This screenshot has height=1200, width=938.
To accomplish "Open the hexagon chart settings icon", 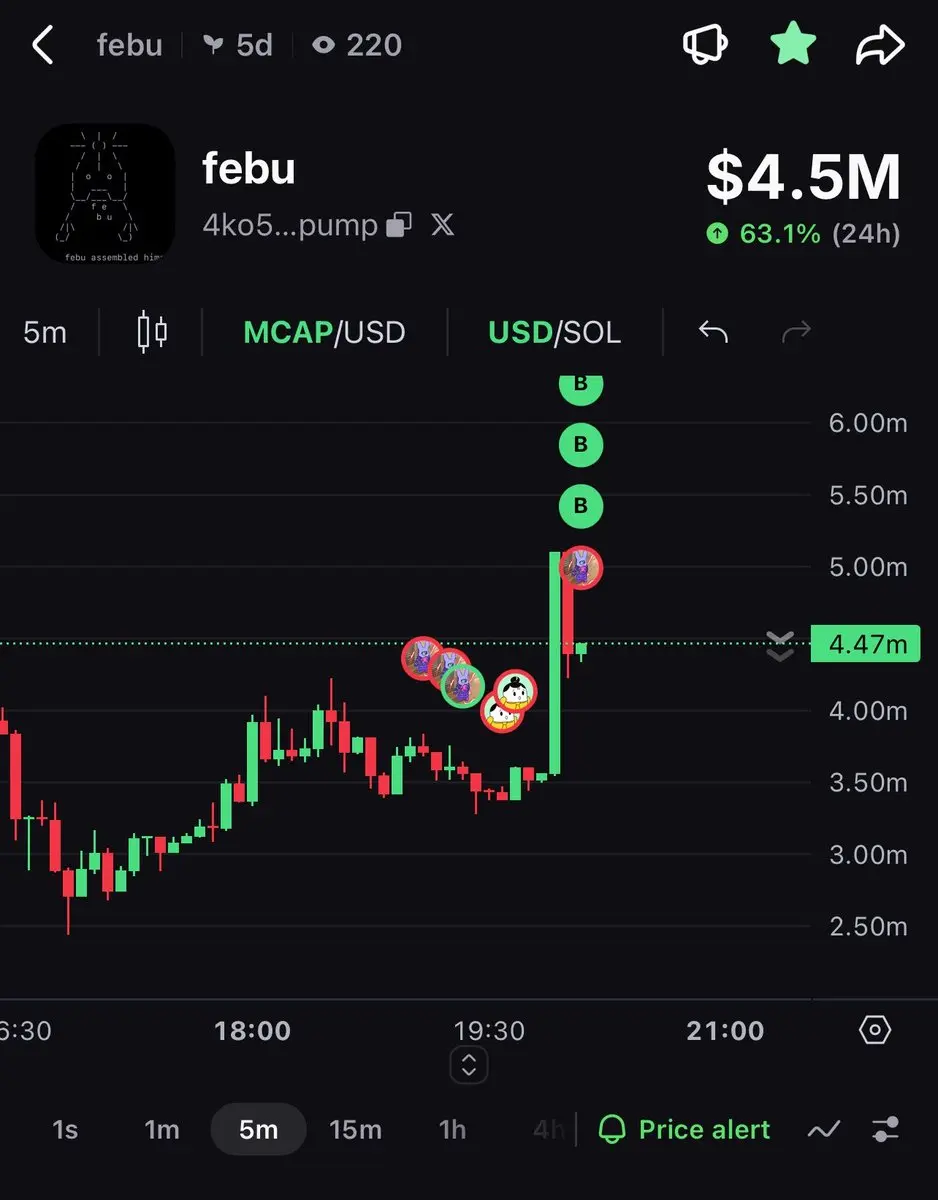I will 875,1030.
